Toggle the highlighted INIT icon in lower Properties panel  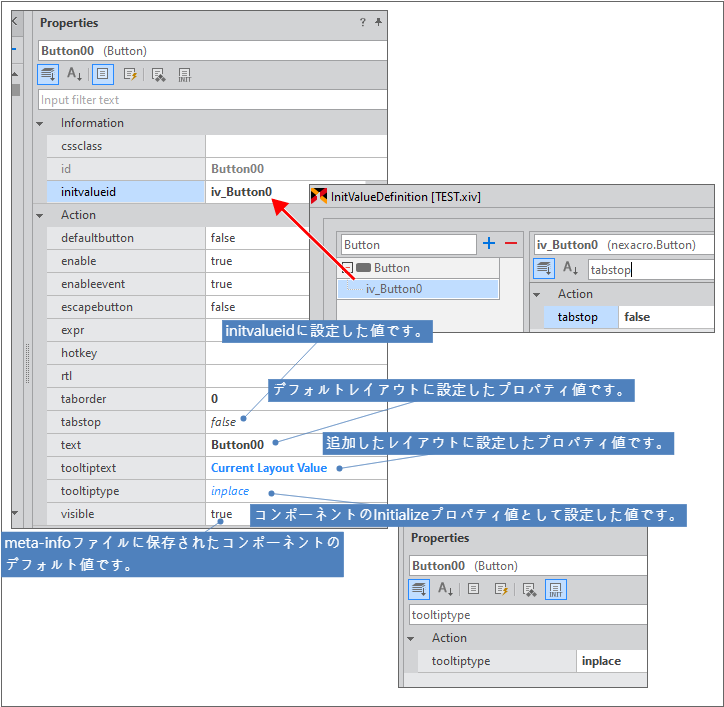pos(556,590)
